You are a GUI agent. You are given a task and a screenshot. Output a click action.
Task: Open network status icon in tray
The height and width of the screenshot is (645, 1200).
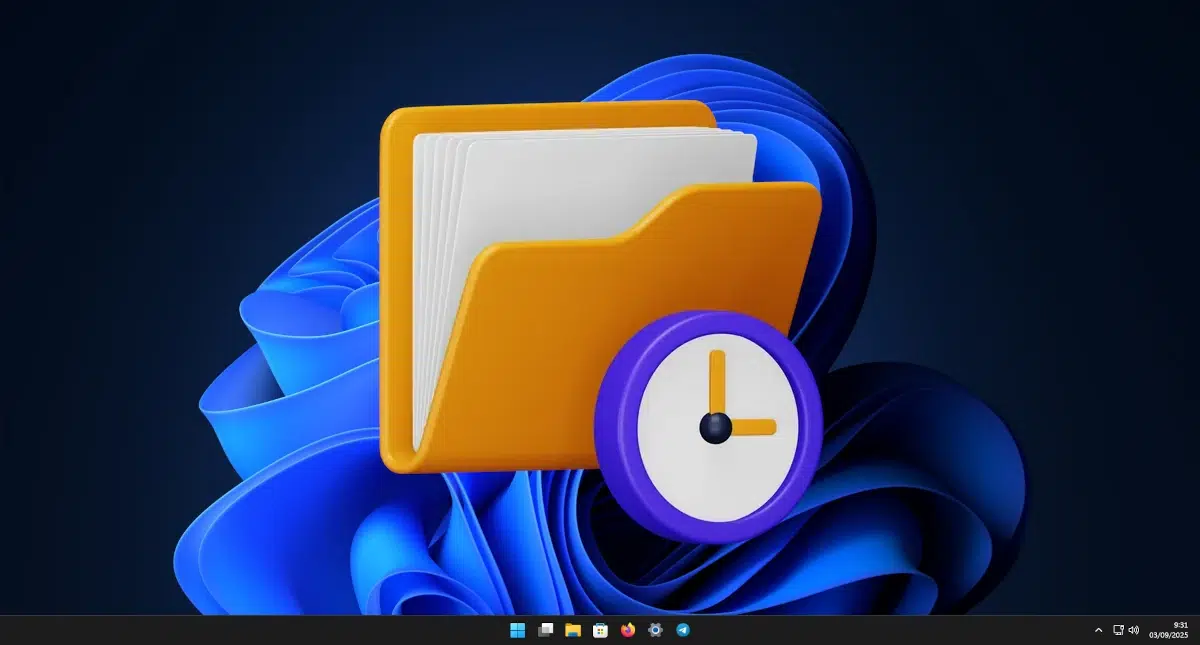1118,630
